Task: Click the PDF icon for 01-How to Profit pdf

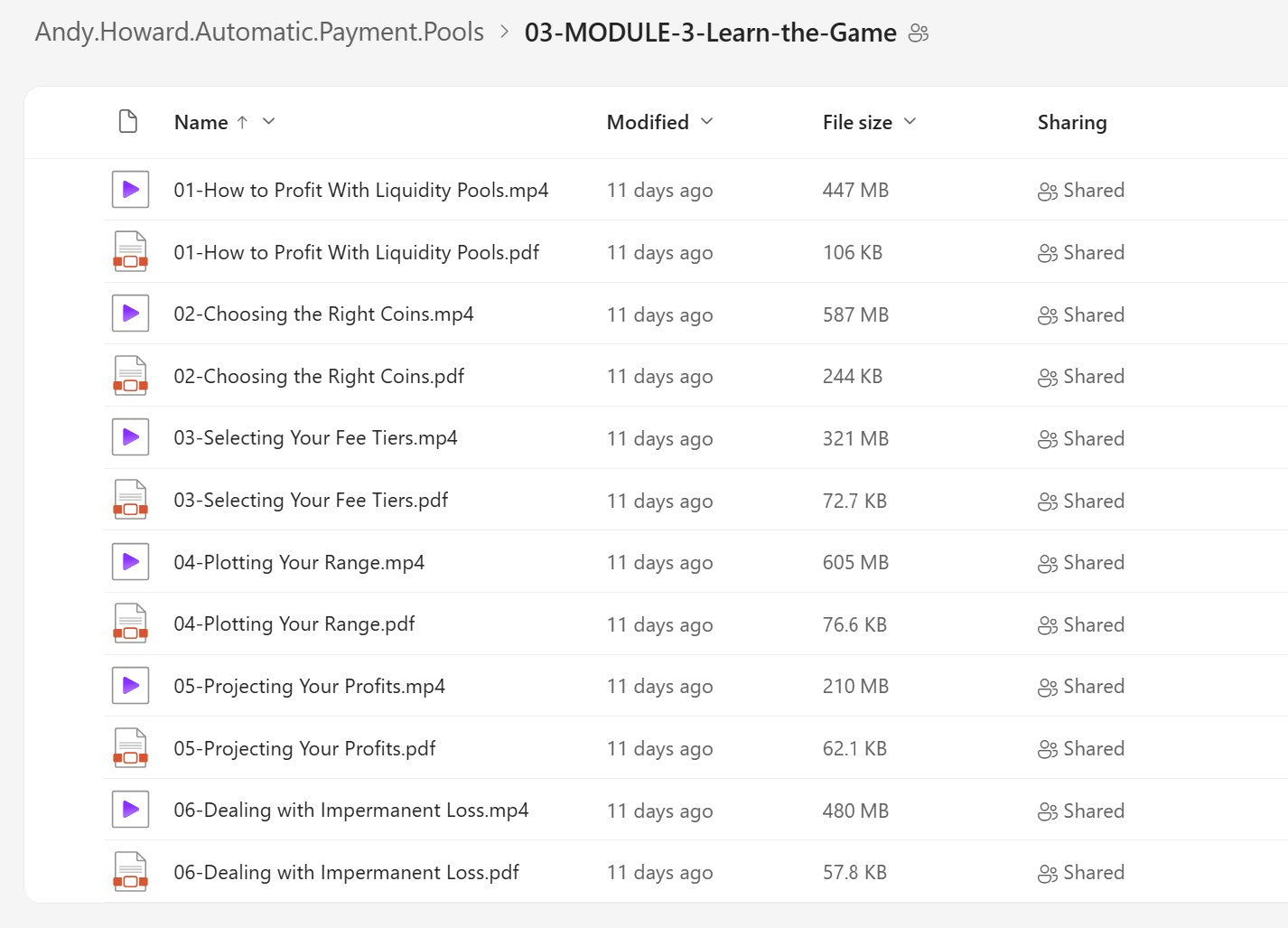Action: click(x=130, y=252)
